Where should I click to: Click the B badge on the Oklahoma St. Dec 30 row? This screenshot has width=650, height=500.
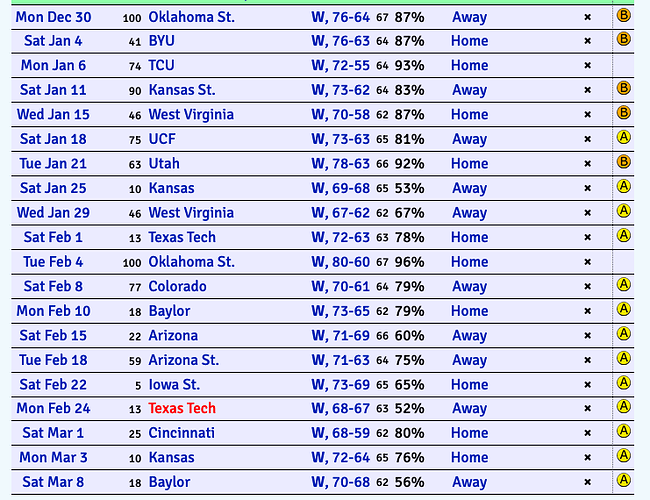623,16
